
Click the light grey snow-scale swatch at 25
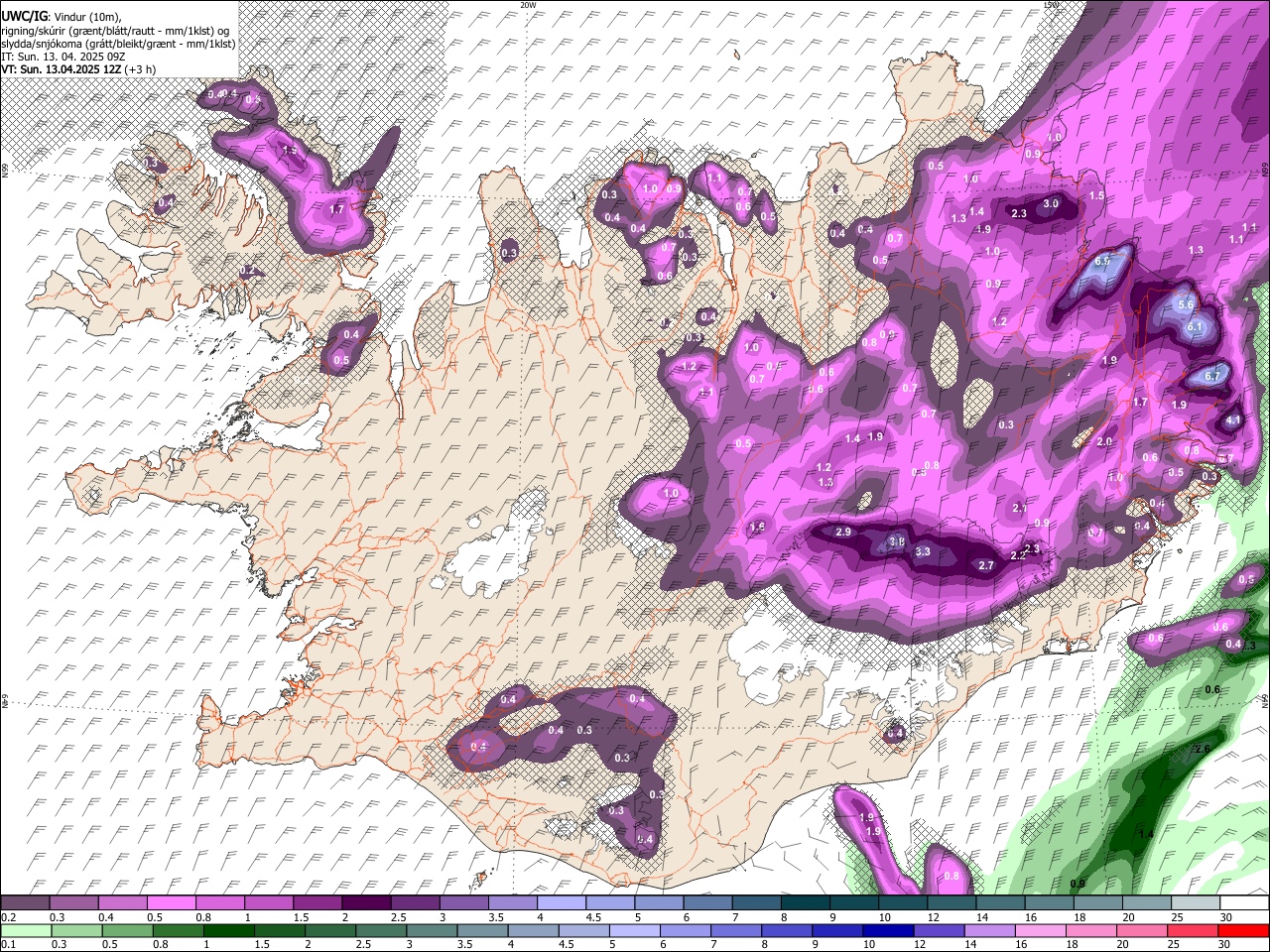click(1196, 903)
